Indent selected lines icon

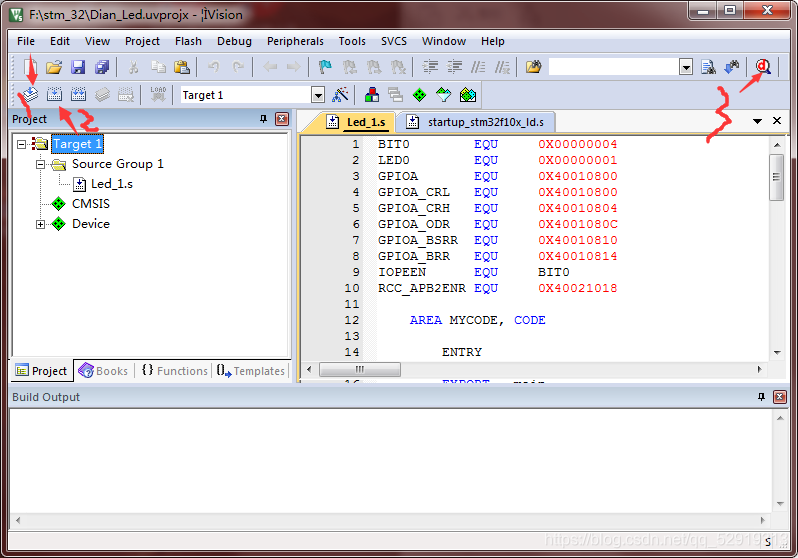point(431,67)
